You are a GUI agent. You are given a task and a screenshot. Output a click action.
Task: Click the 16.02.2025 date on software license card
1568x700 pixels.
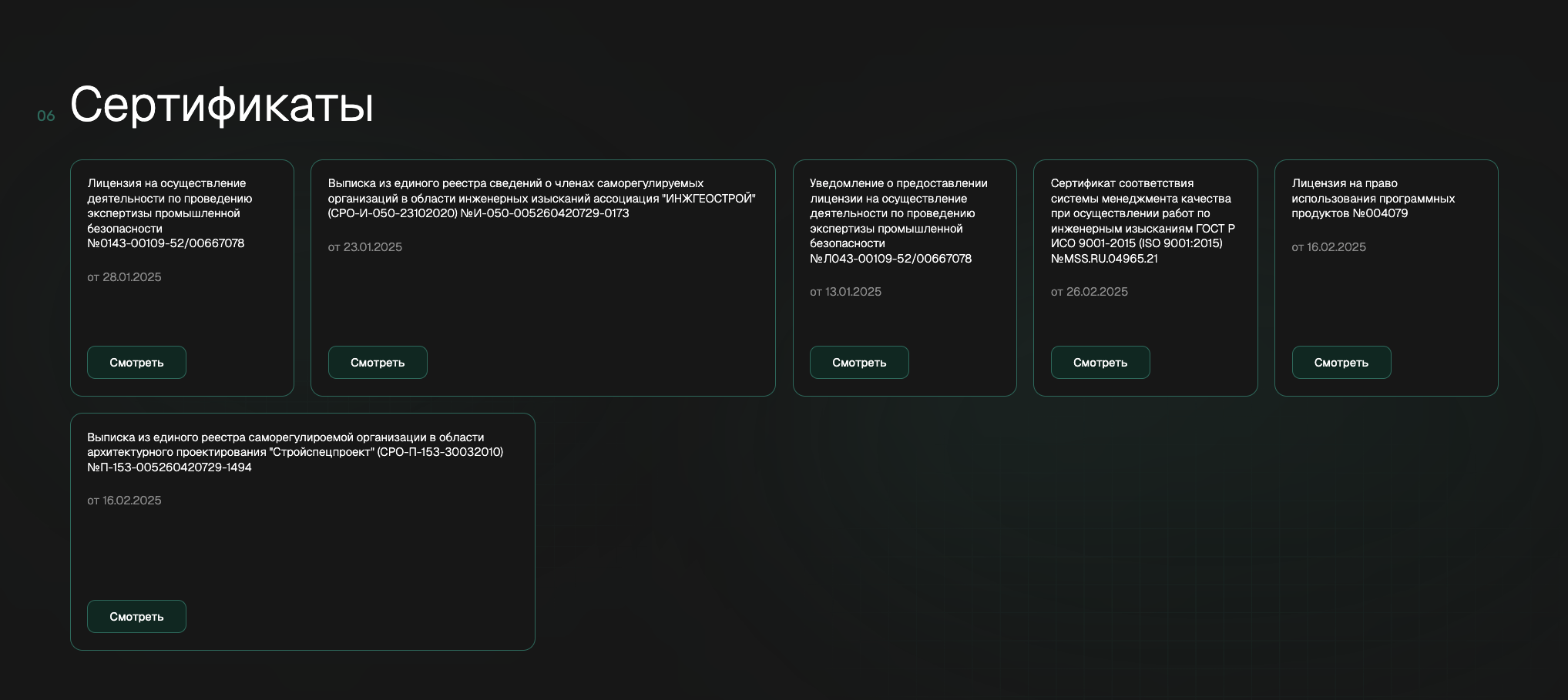point(1328,247)
